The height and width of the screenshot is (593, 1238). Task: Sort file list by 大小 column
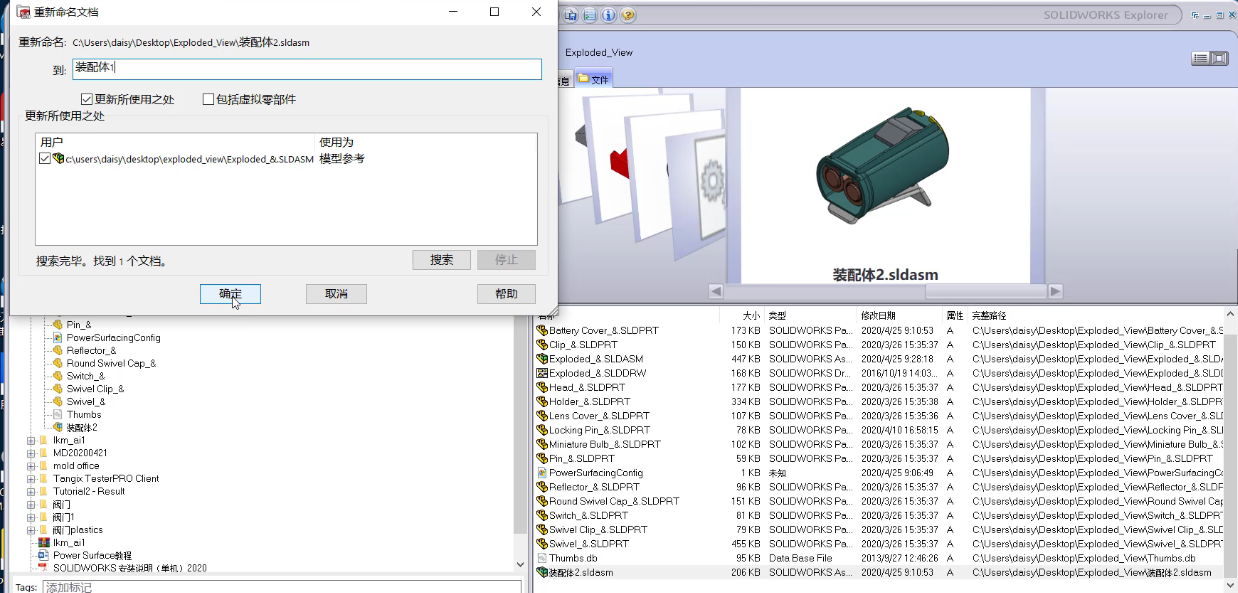point(751,315)
